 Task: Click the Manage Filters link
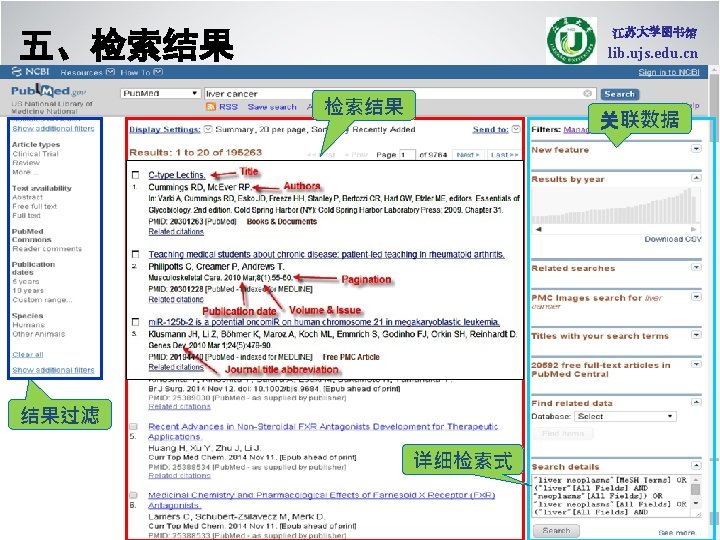576,129
